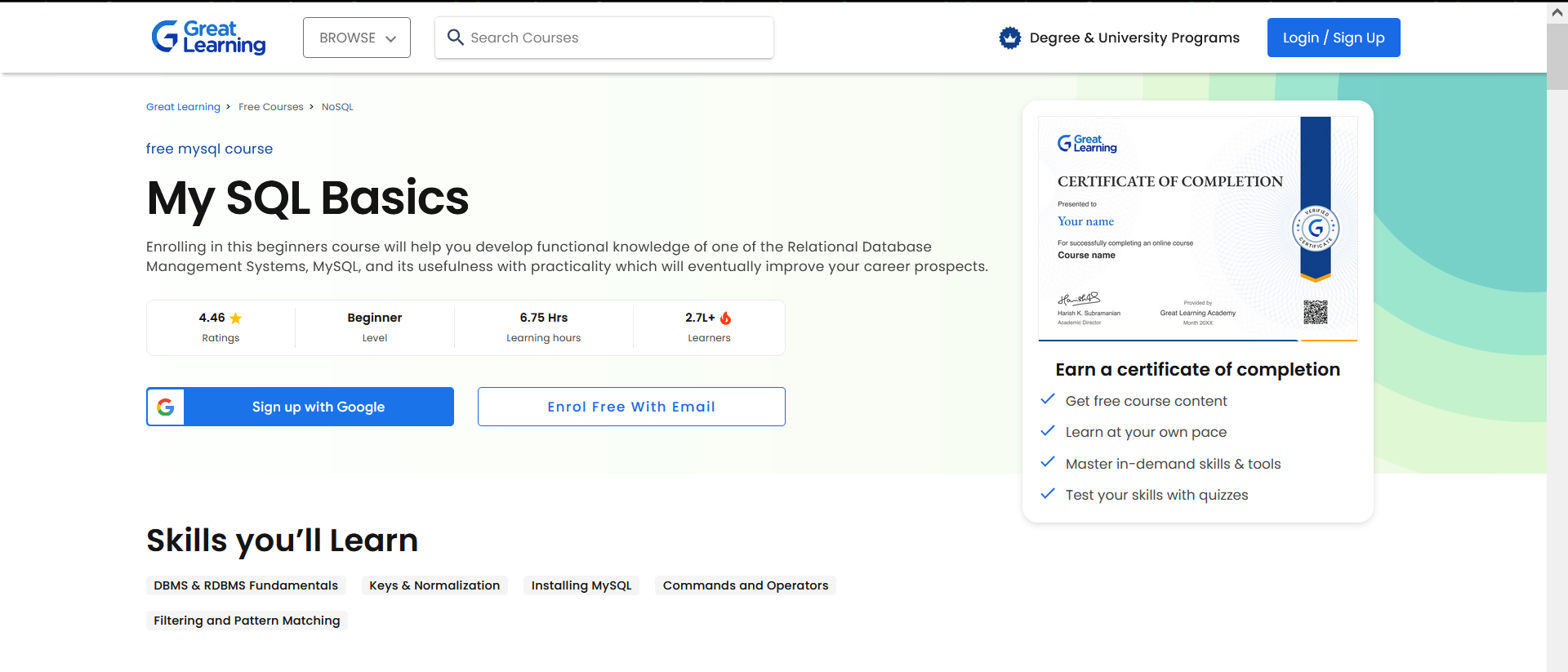Click the magnifier search icon
This screenshot has width=1568, height=672.
[456, 38]
